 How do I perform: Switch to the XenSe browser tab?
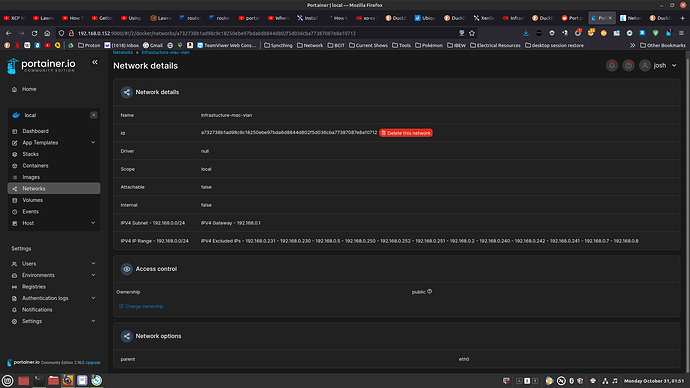[x=484, y=18]
